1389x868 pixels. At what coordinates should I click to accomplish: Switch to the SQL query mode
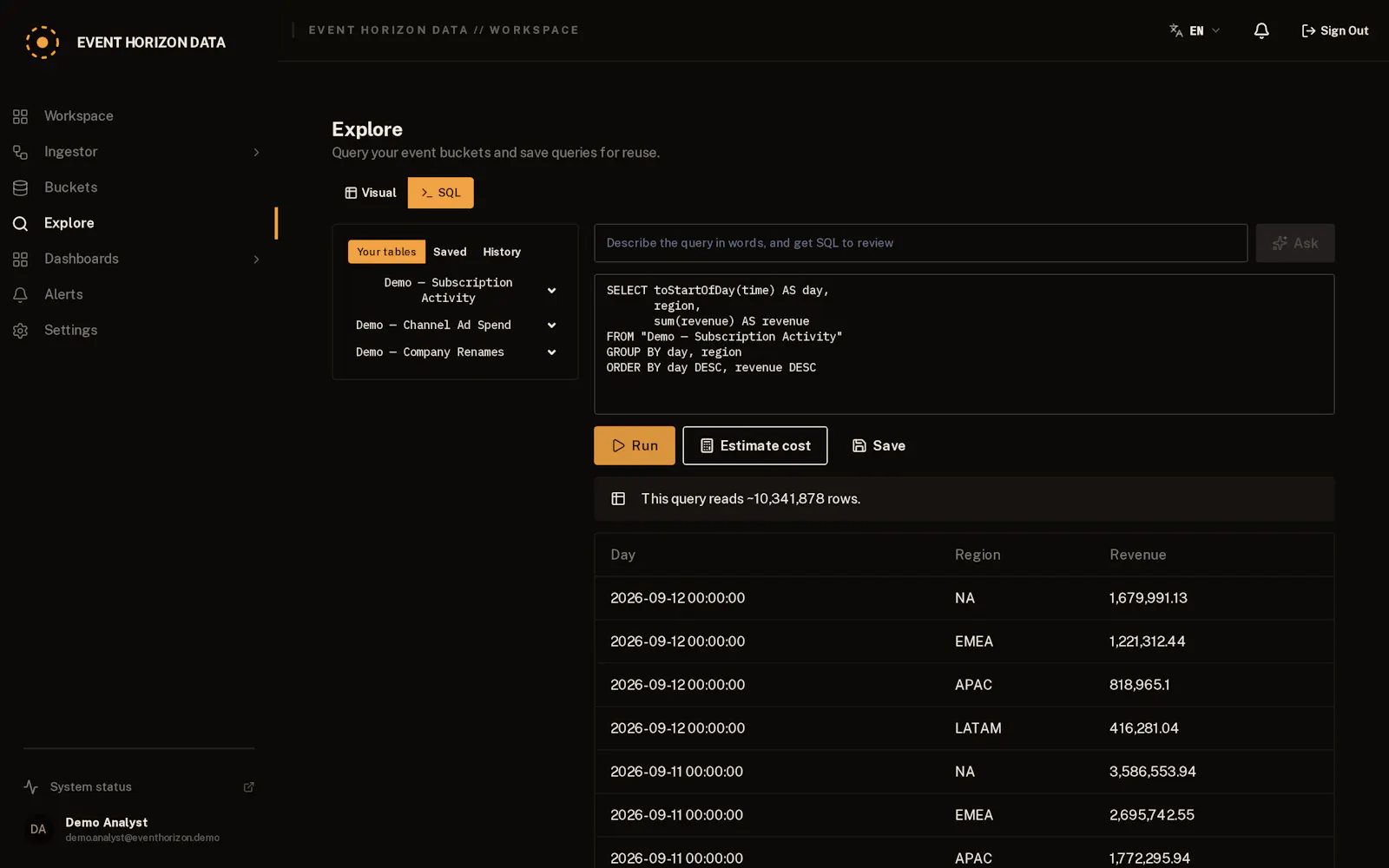point(441,193)
